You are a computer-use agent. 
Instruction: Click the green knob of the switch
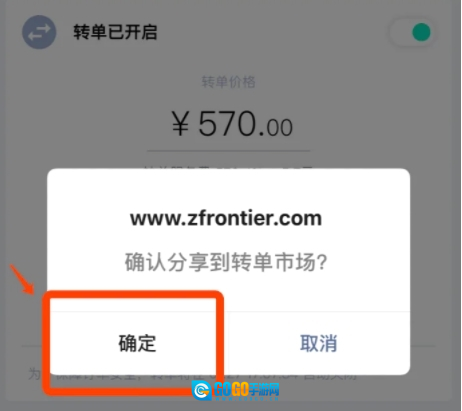[x=421, y=32]
